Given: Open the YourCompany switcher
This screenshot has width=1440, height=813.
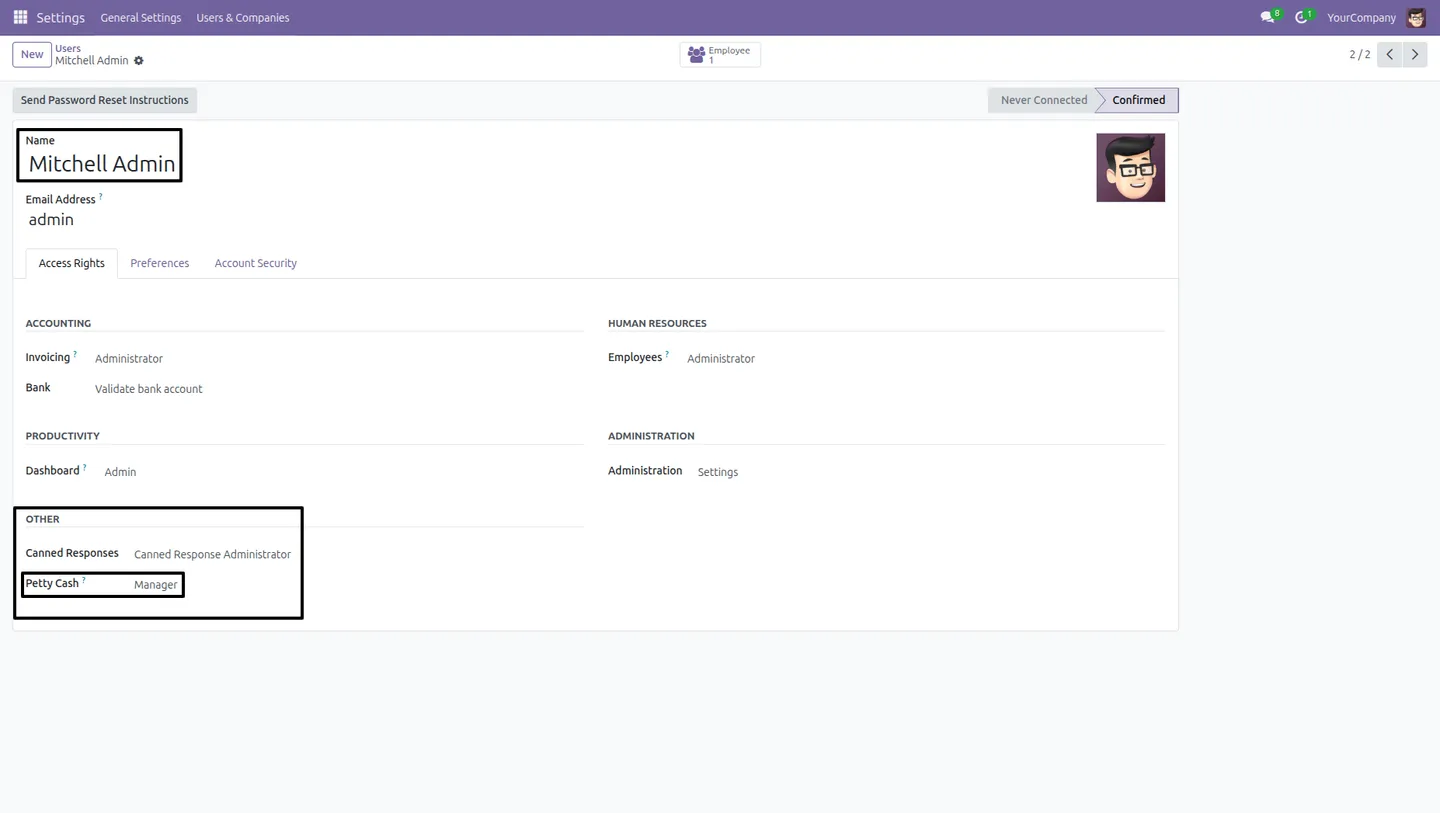Looking at the screenshot, I should pyautogui.click(x=1361, y=17).
